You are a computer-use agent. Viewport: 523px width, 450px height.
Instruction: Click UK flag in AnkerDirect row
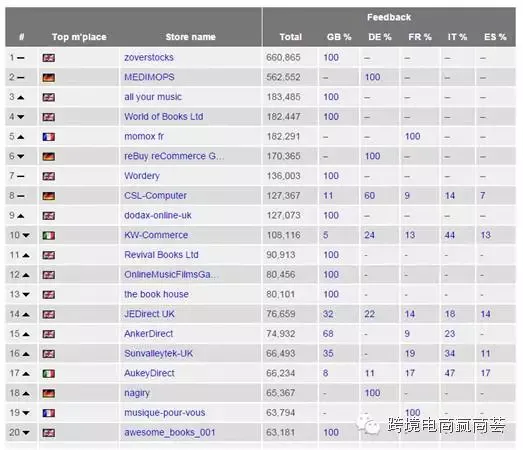[49, 334]
